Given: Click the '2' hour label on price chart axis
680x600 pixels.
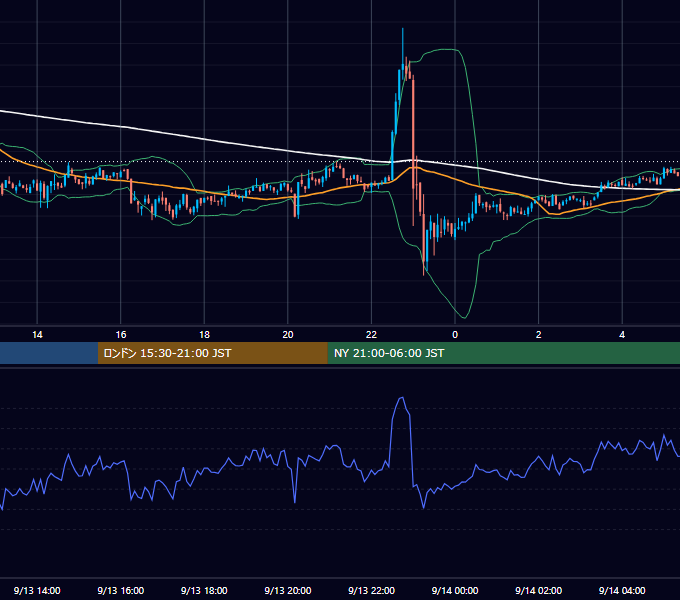Looking at the screenshot, I should coord(538,335).
